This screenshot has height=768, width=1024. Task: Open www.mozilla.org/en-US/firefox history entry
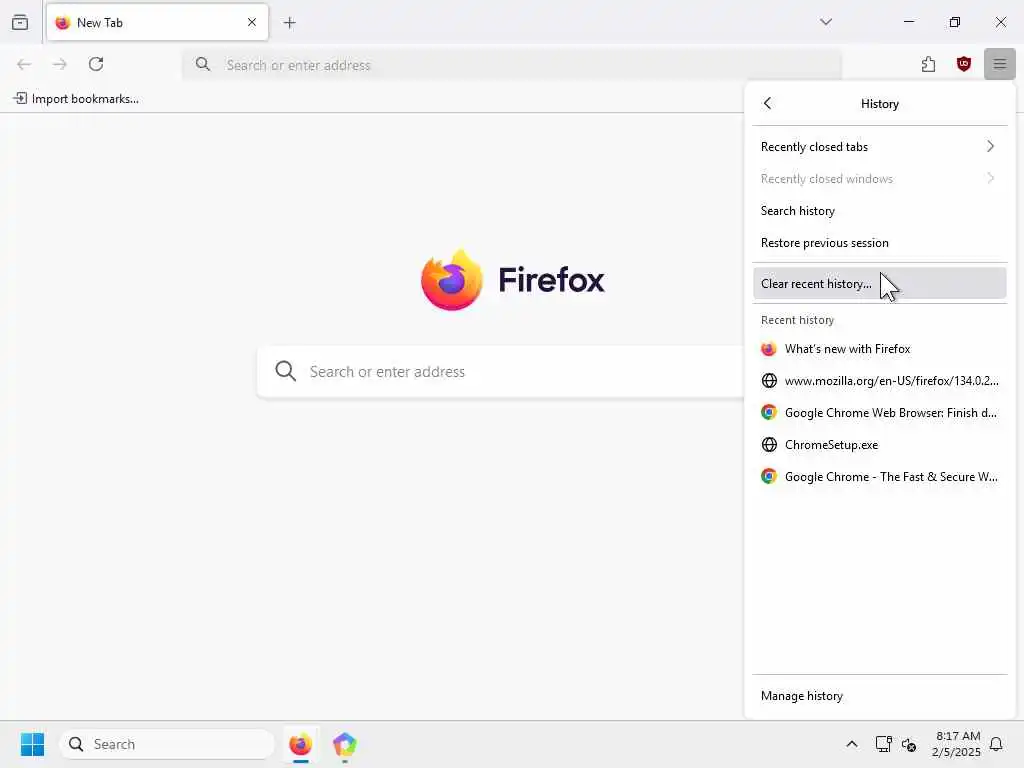point(879,381)
